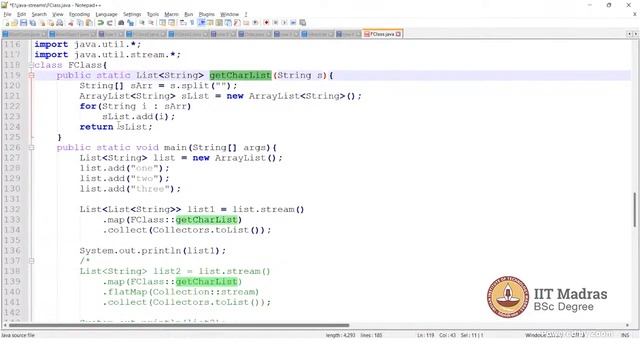
Task: Open the Function List toolbar icon
Action: 237,22
